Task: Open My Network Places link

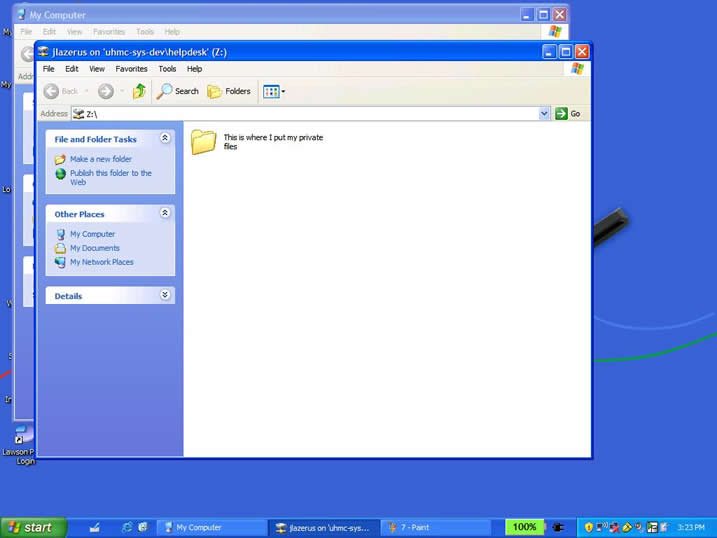Action: point(101,262)
